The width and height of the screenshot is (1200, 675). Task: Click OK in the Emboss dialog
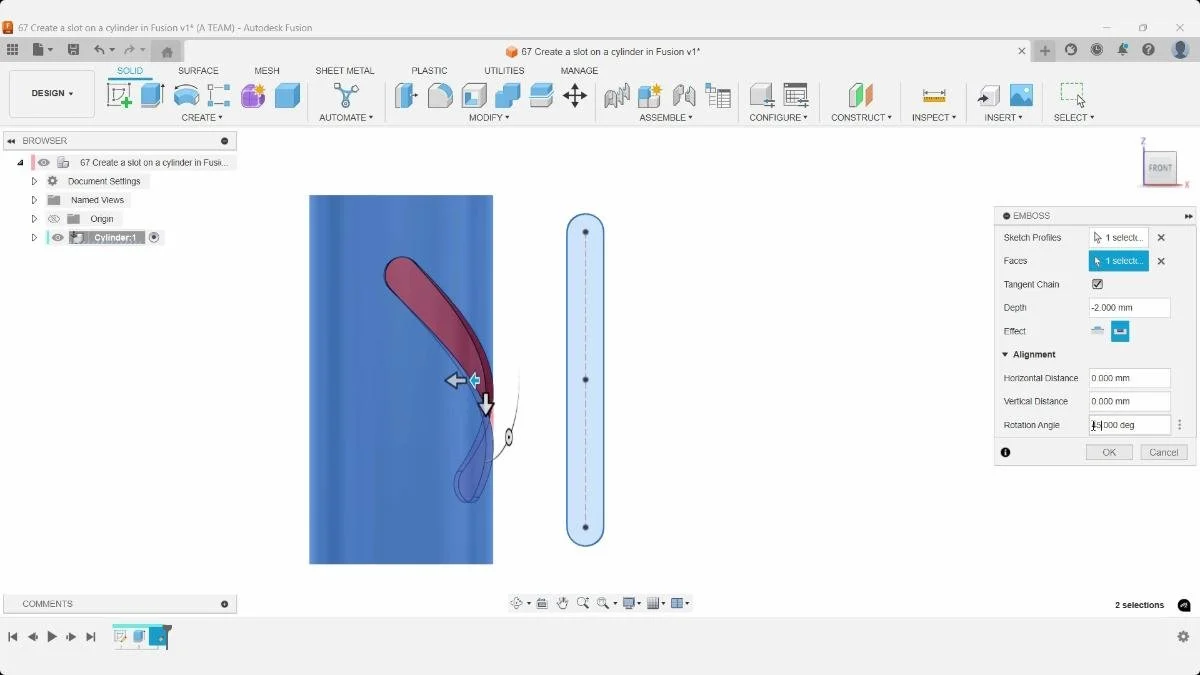click(x=1109, y=452)
